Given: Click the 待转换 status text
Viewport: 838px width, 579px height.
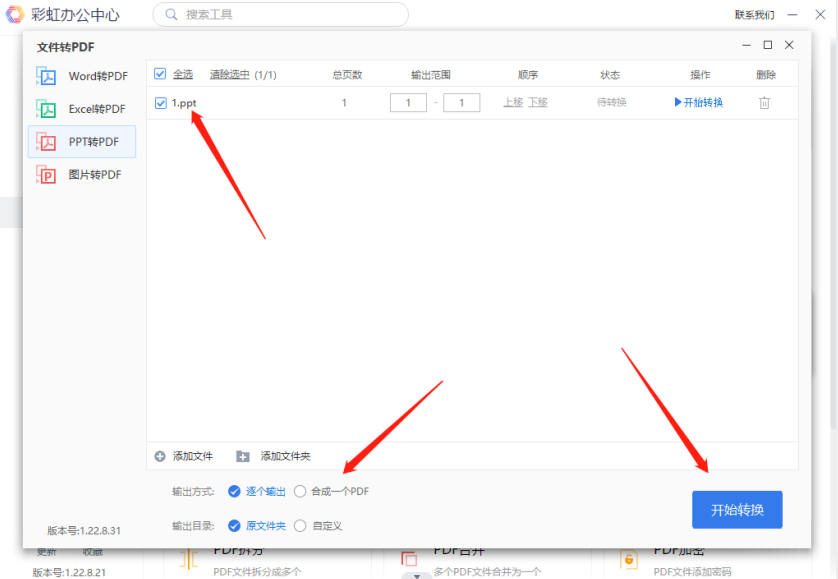Looking at the screenshot, I should 611,102.
